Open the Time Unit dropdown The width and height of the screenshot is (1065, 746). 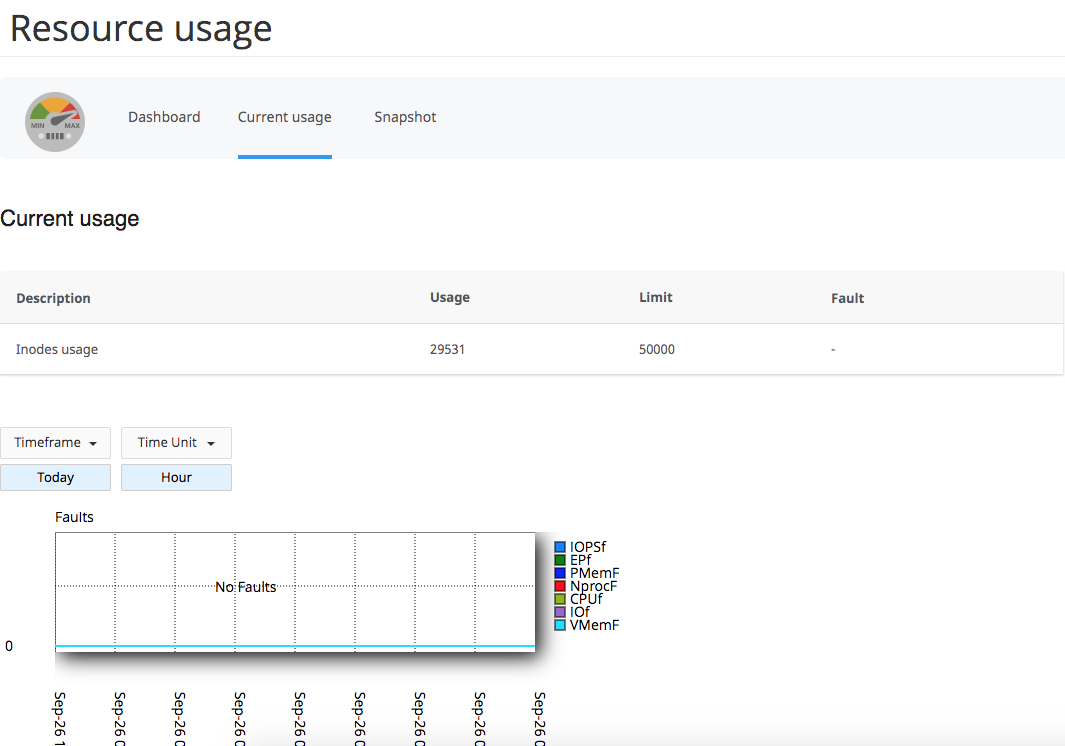(x=176, y=442)
